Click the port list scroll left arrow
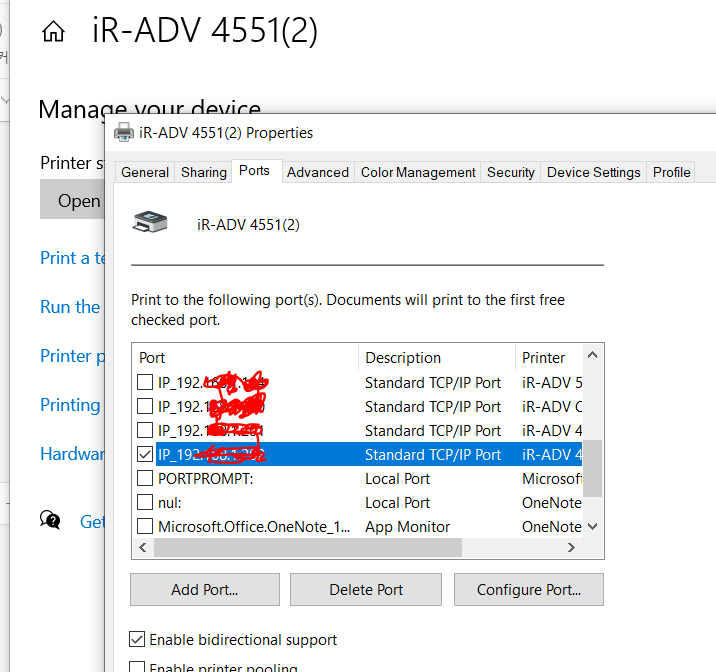This screenshot has height=672, width=716. coord(143,547)
